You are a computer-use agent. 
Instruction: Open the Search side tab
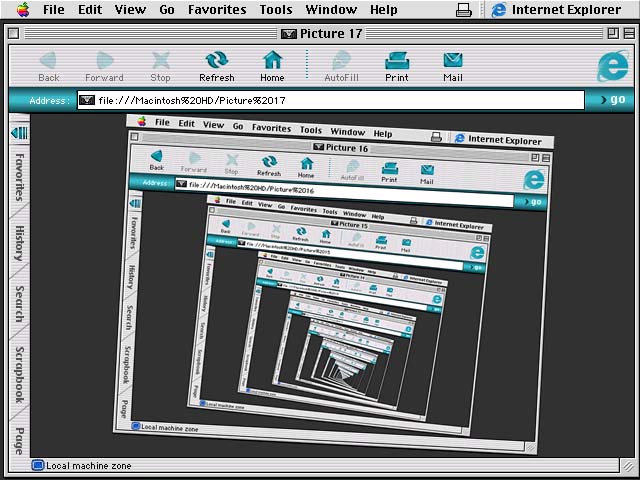[19, 304]
